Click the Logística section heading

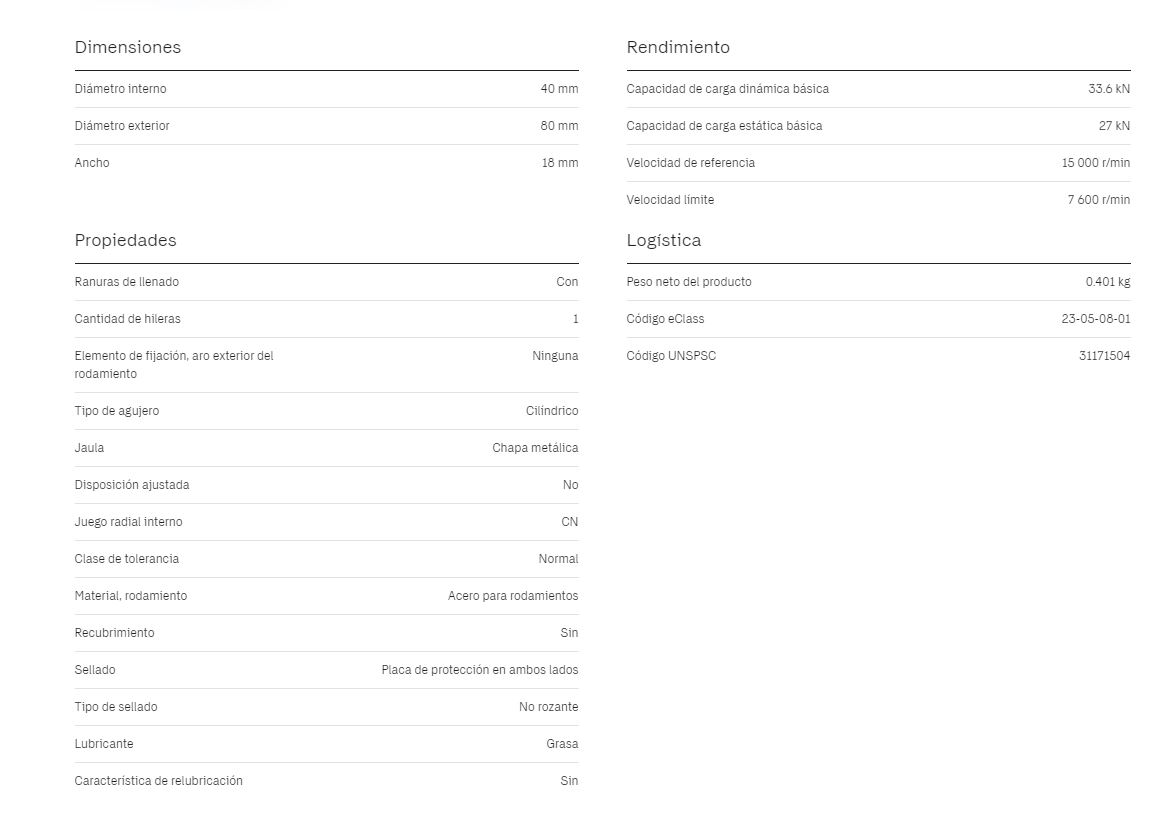(x=663, y=241)
